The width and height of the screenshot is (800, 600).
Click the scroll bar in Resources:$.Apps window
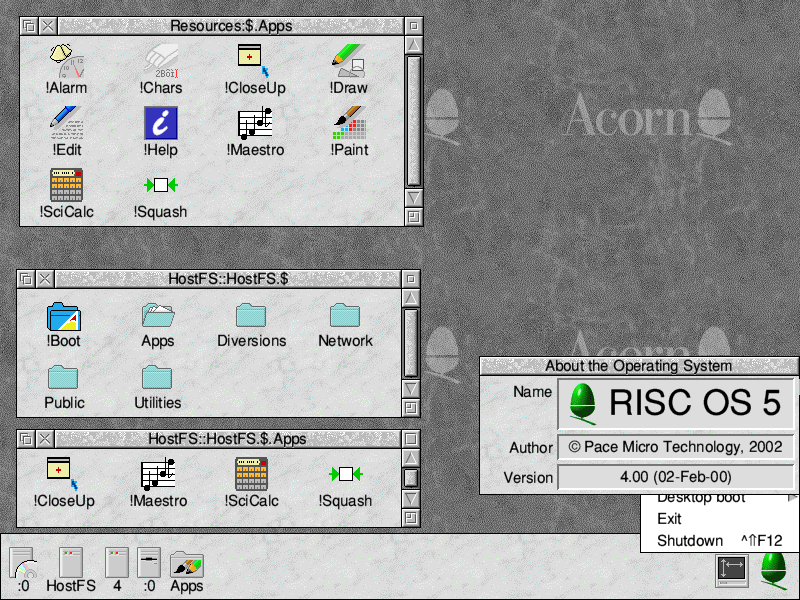click(x=414, y=121)
